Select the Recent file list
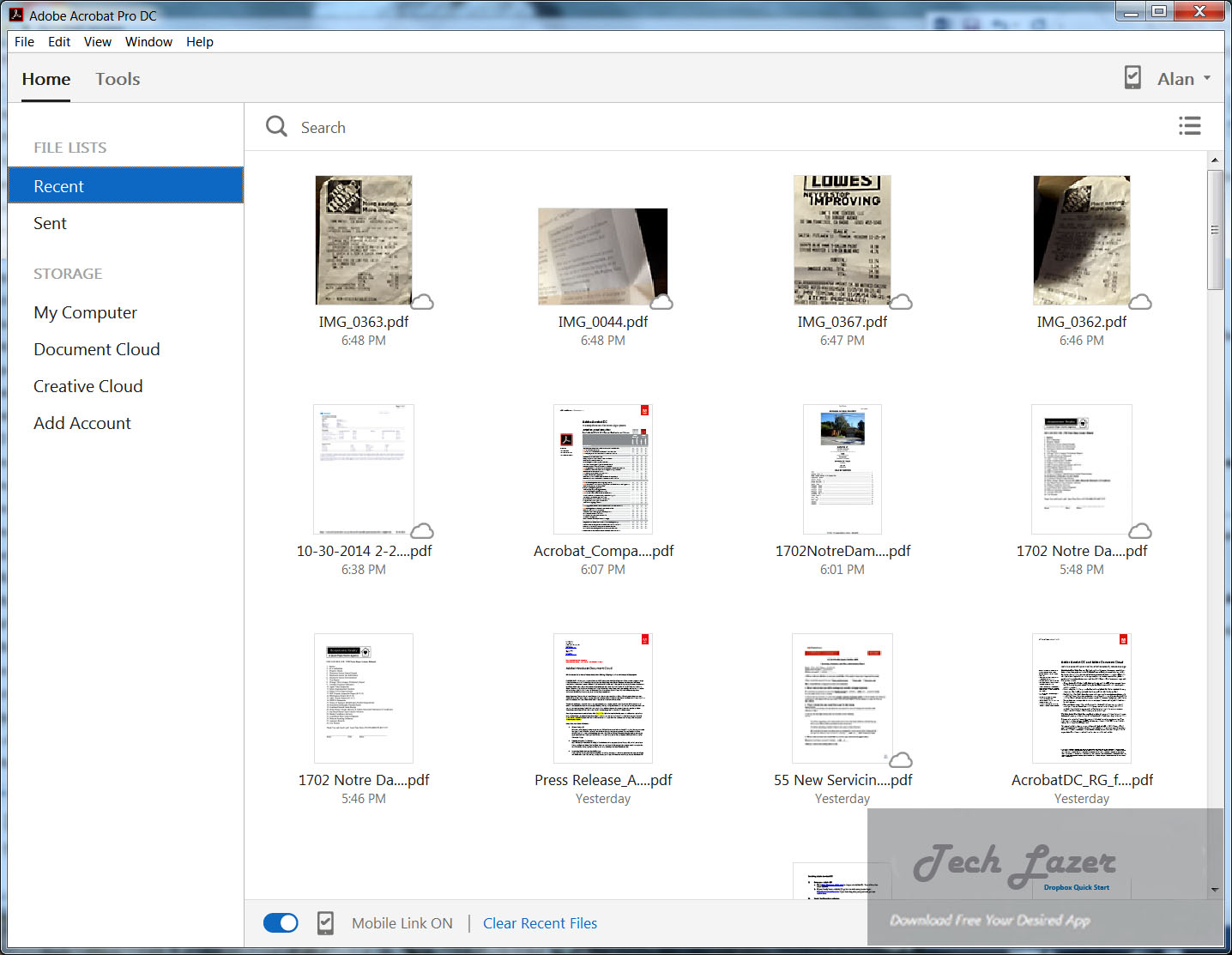Image resolution: width=1232 pixels, height=955 pixels. point(125,185)
